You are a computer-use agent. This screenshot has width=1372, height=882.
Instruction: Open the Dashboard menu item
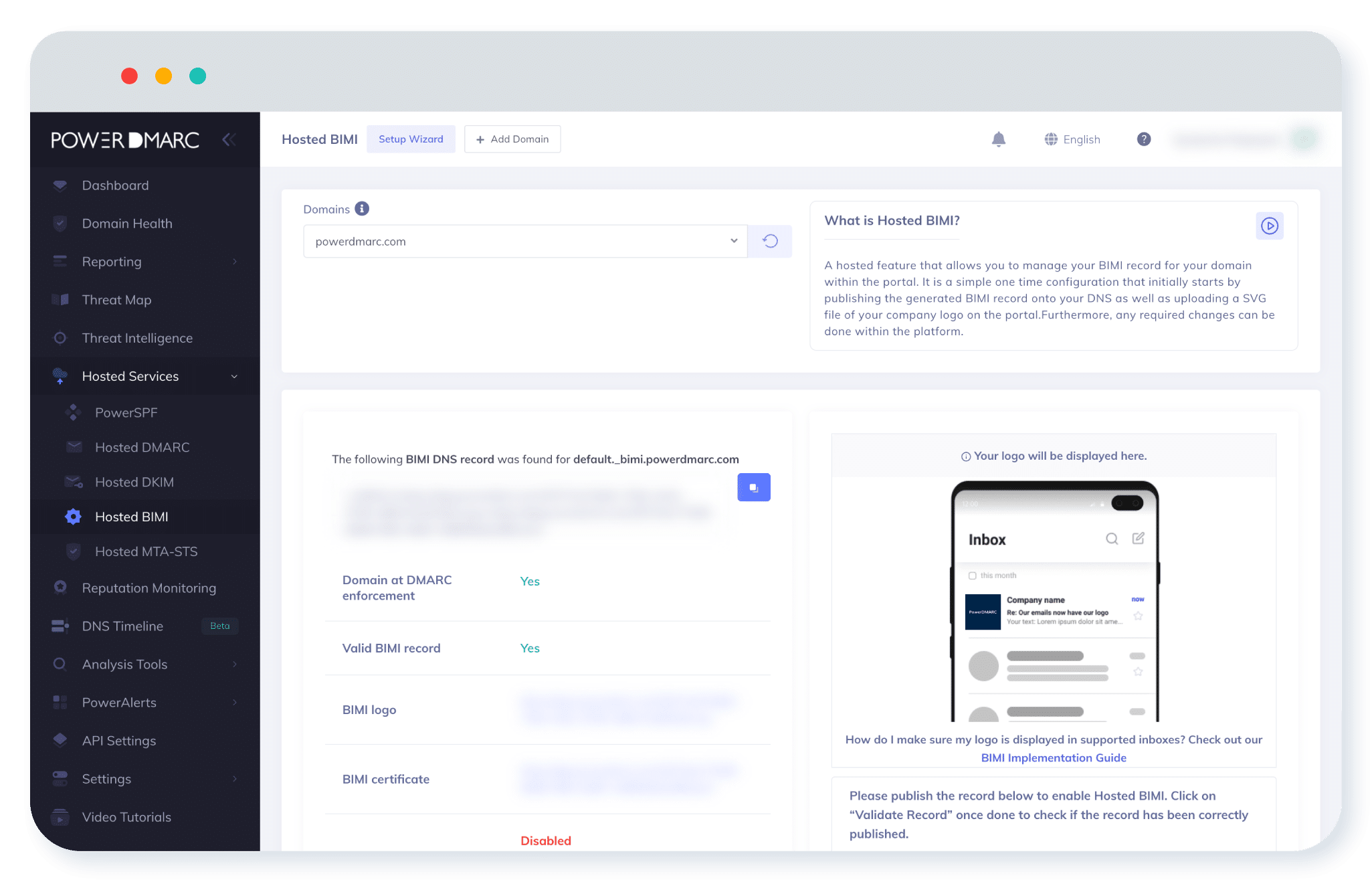point(115,185)
